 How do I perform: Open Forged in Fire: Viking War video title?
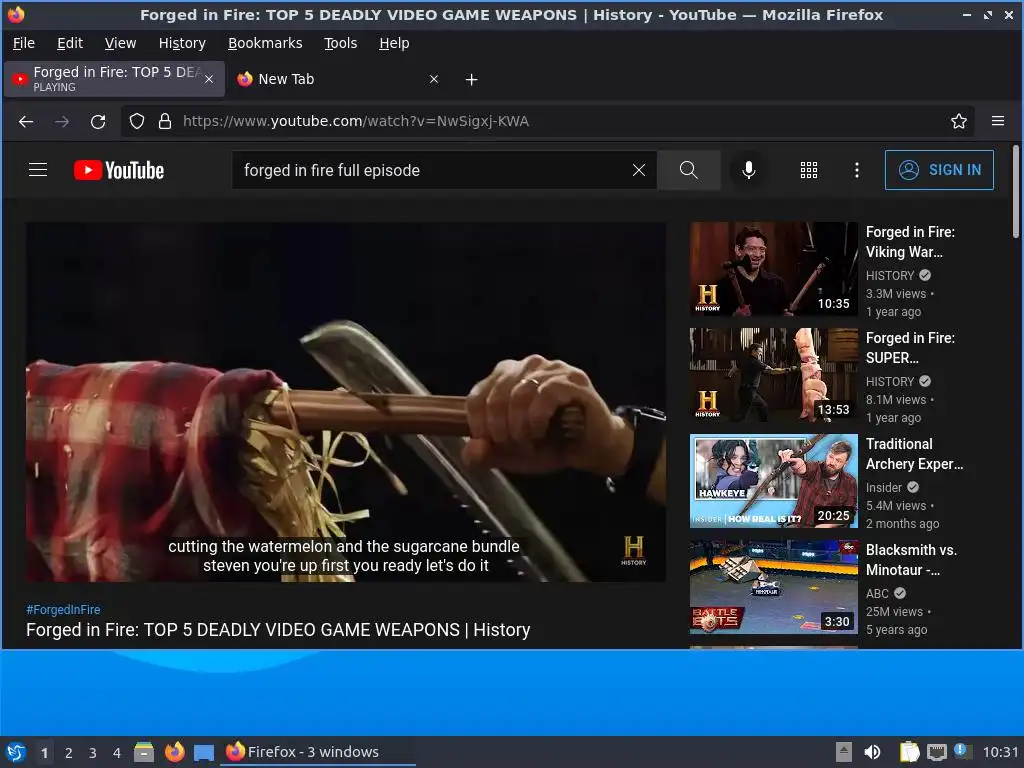[910, 242]
